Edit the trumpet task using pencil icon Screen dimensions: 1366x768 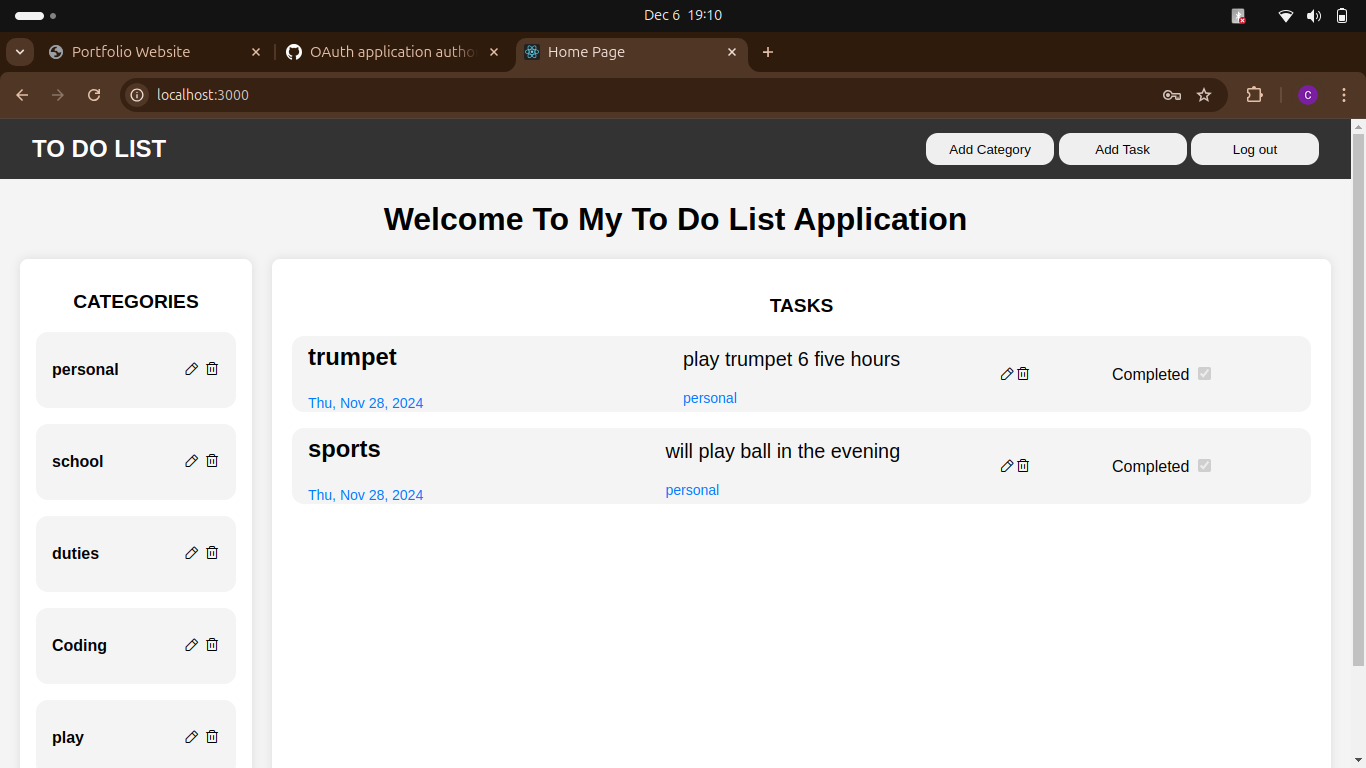coord(1006,374)
